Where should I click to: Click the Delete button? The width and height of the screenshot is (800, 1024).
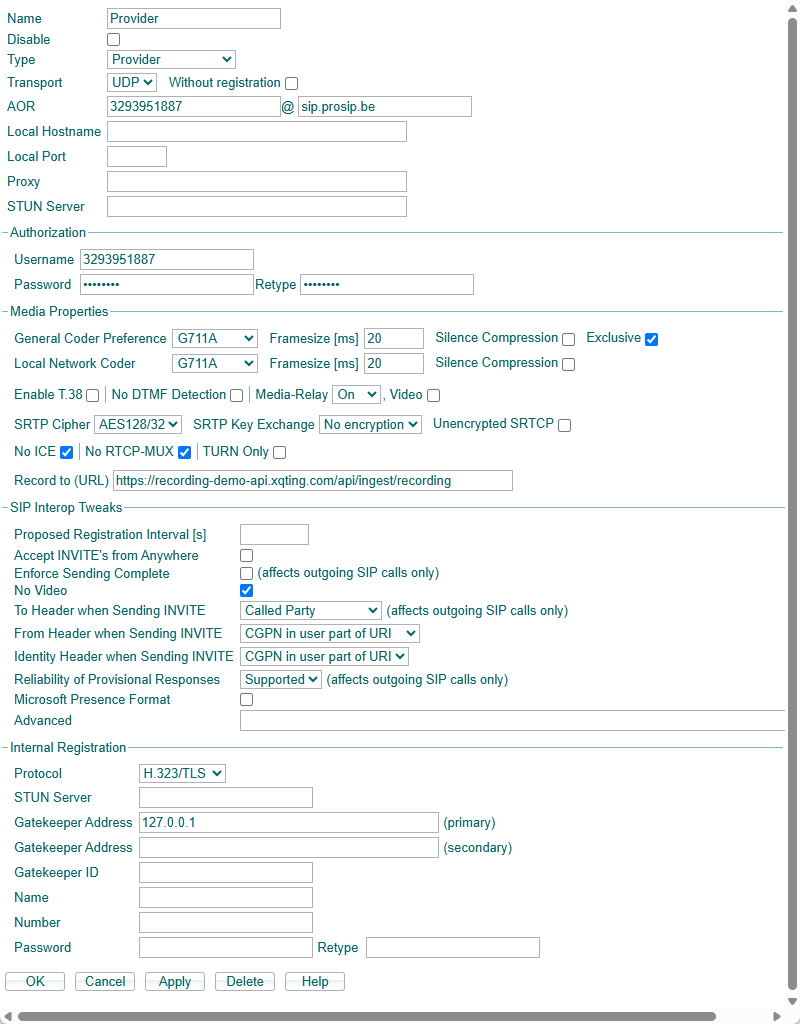pos(245,981)
